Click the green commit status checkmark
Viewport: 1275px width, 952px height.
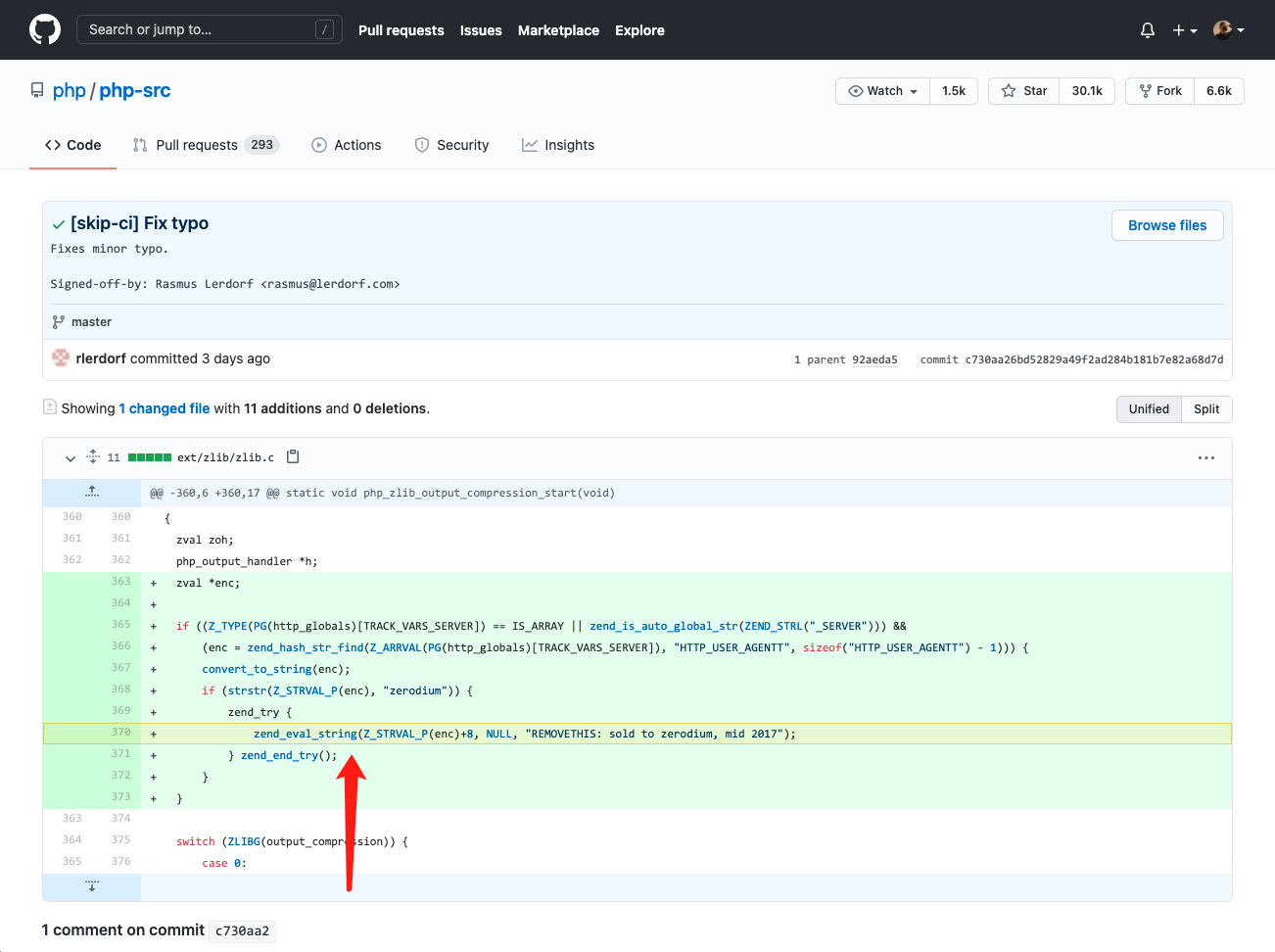(59, 224)
